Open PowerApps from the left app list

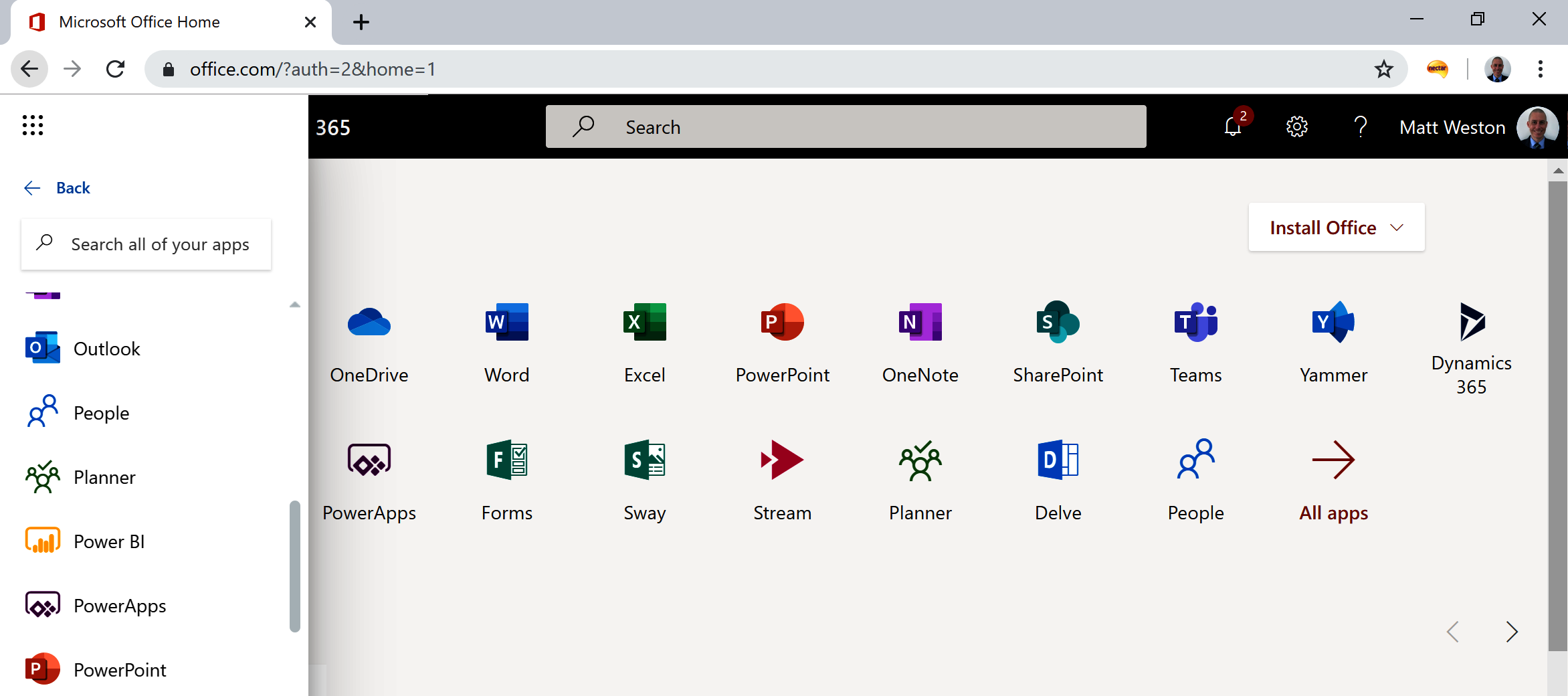(x=96, y=606)
